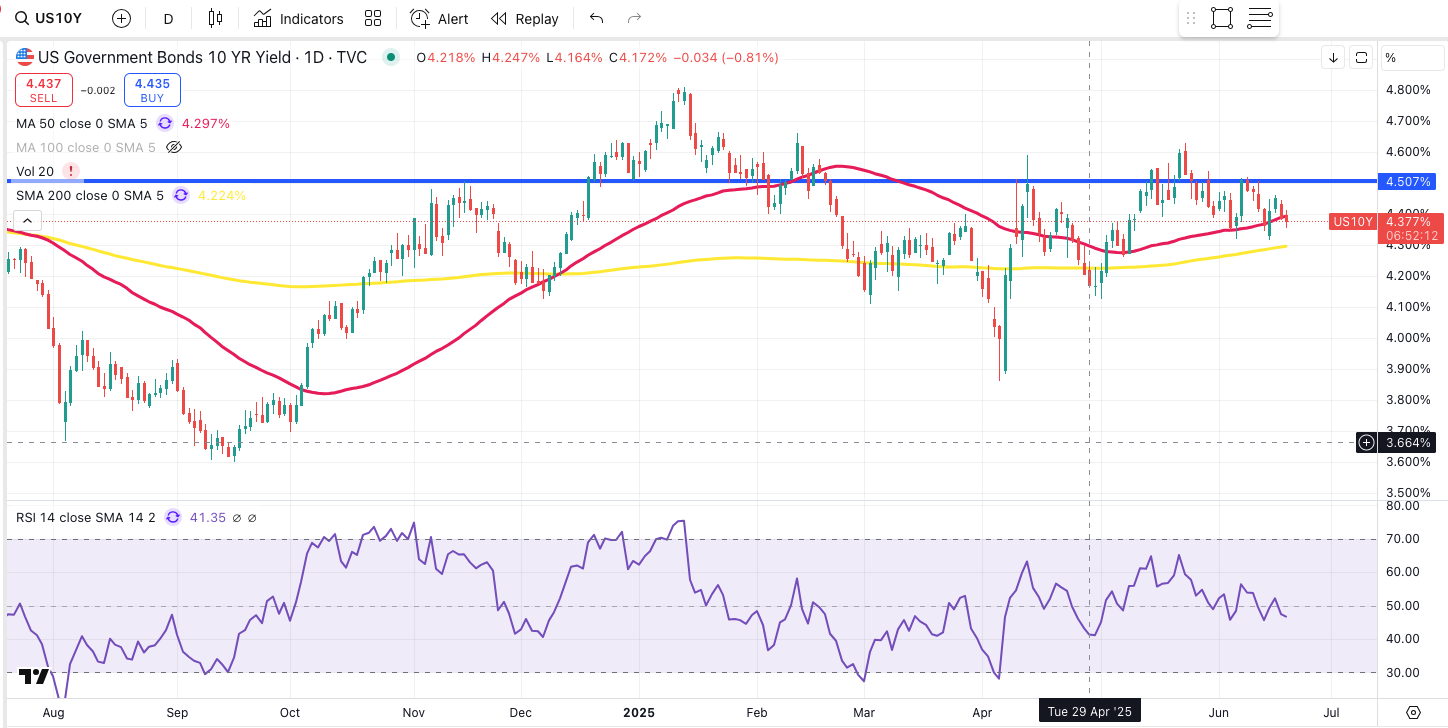The image size is (1448, 728).
Task: Click the 3.500% price axis label
Action: click(x=1409, y=493)
